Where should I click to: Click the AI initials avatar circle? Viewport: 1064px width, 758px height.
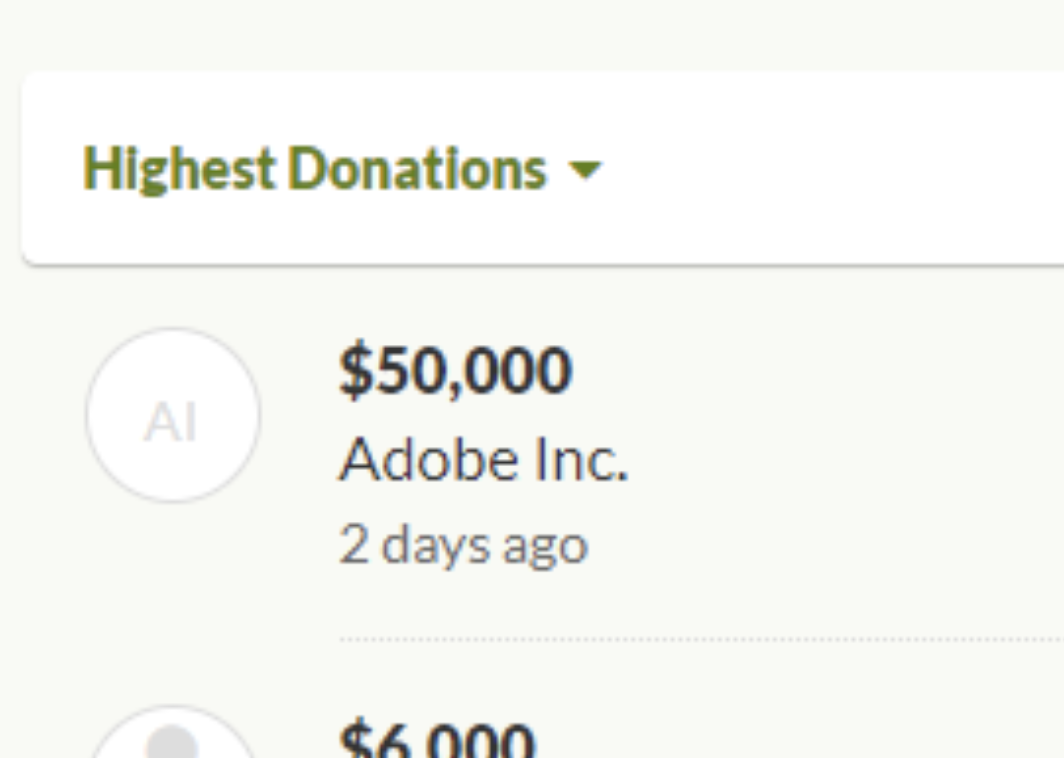coord(173,415)
